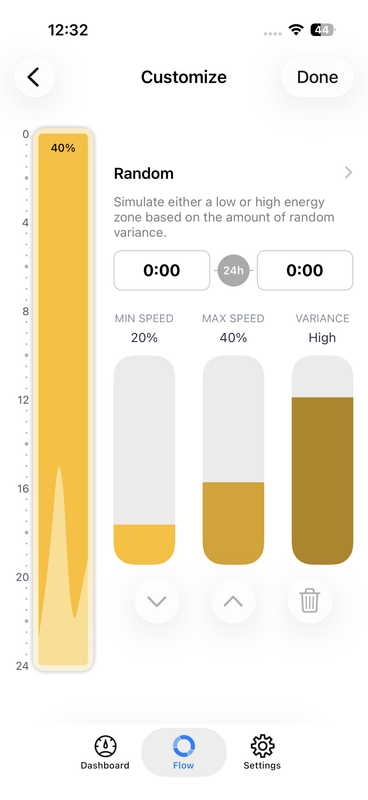The height and width of the screenshot is (800, 368).
Task: Adjust the Variance slider bar
Action: tap(323, 460)
